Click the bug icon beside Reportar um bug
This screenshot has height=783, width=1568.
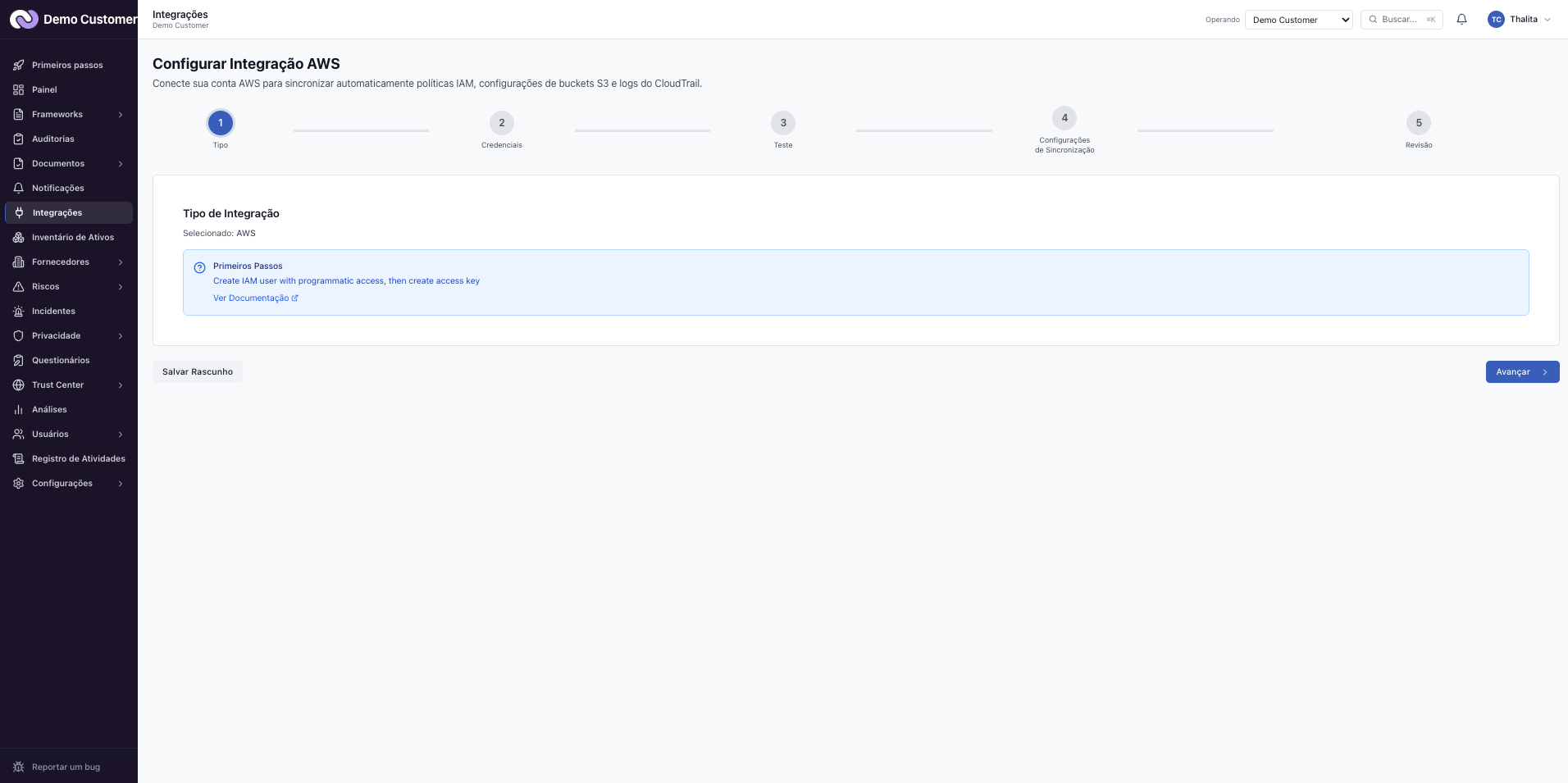tap(18, 767)
